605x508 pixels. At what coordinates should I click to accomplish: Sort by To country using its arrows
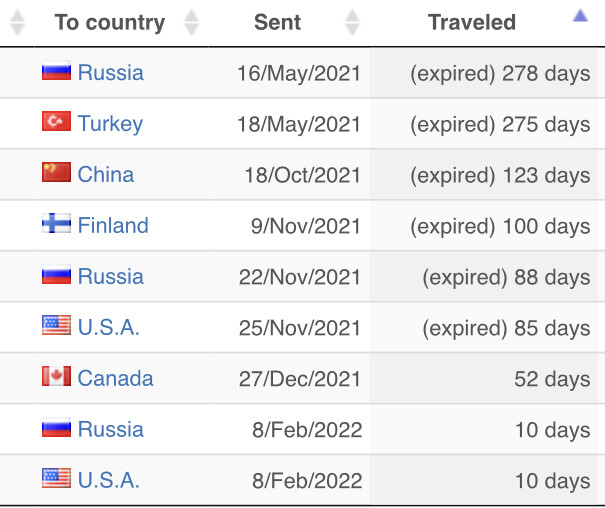tap(191, 22)
